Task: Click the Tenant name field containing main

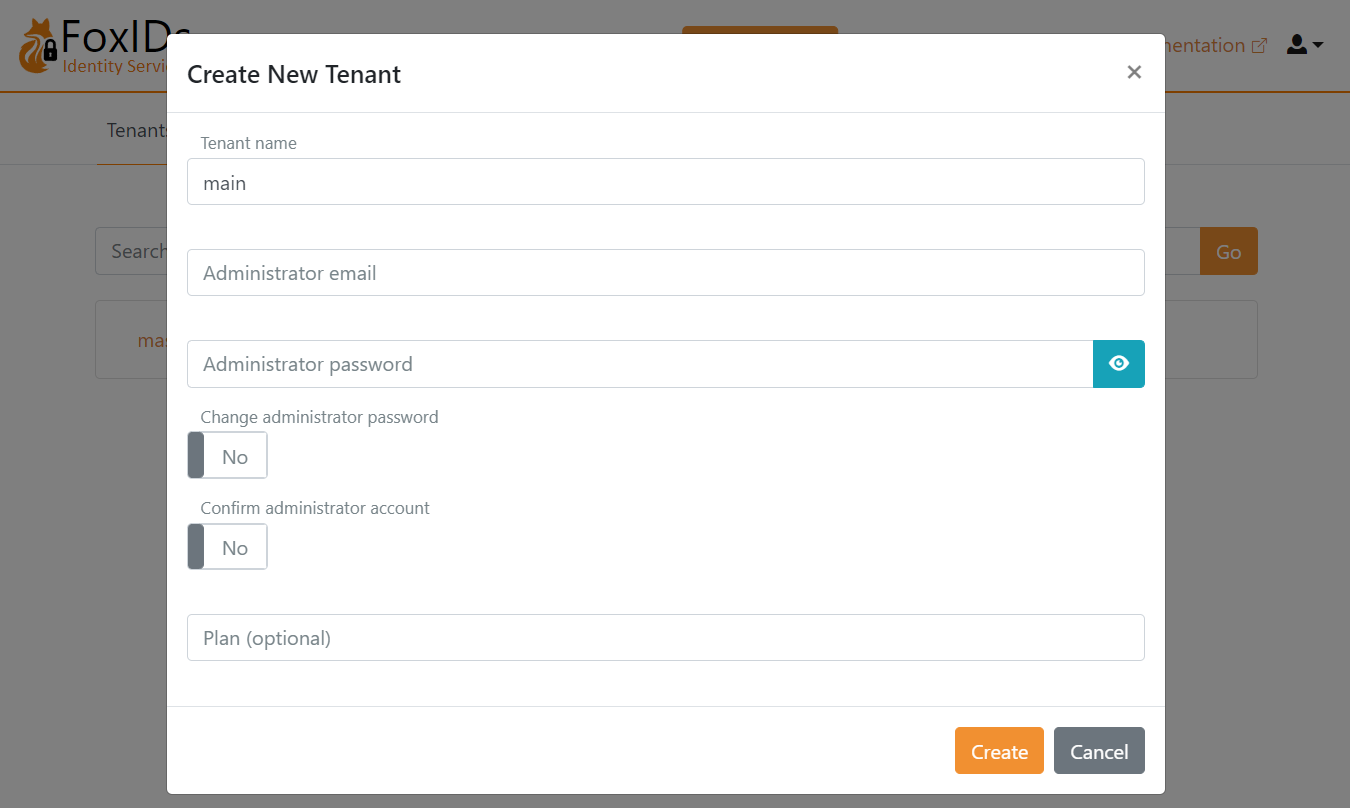Action: (666, 182)
